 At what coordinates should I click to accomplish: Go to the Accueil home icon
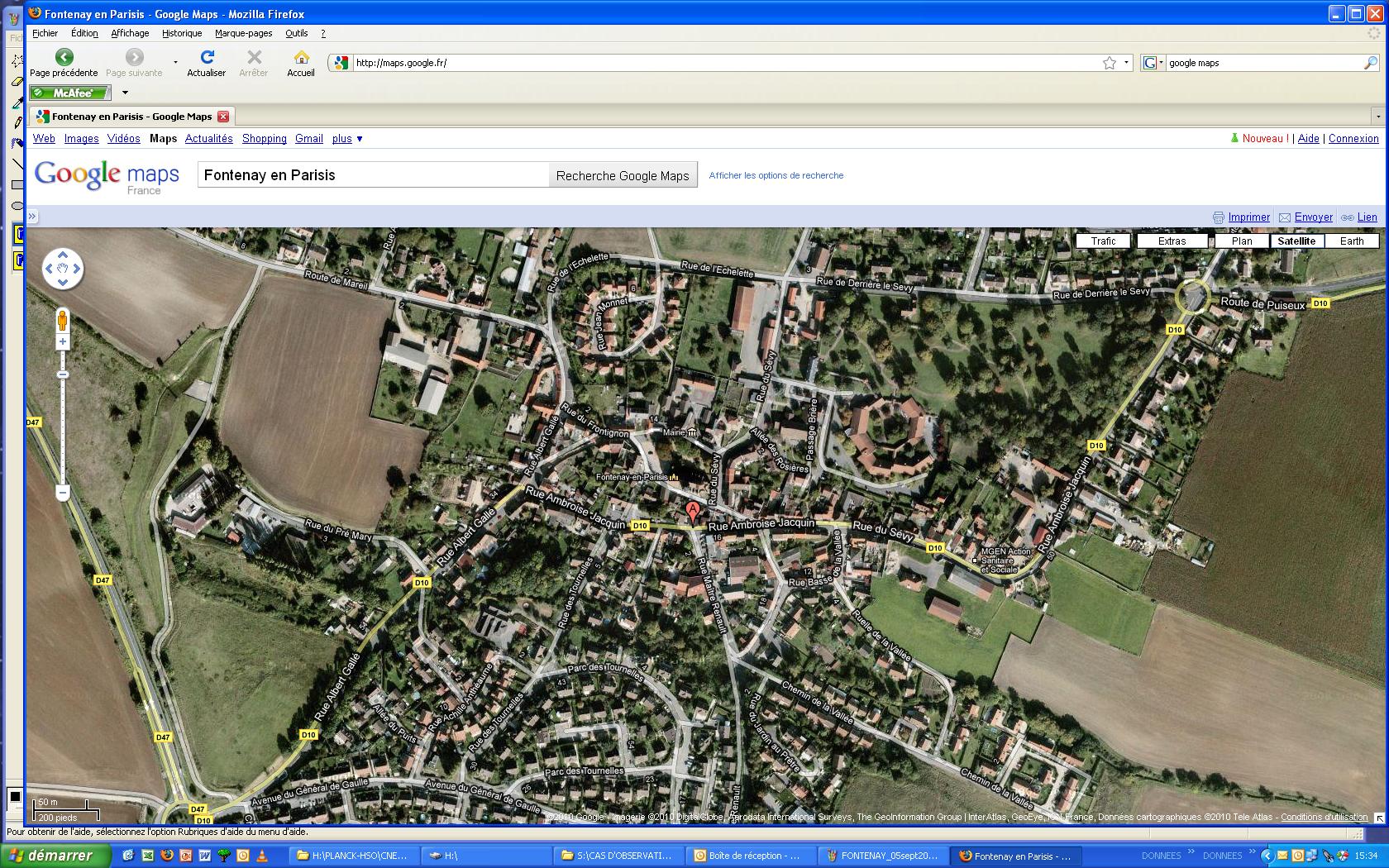click(x=301, y=57)
